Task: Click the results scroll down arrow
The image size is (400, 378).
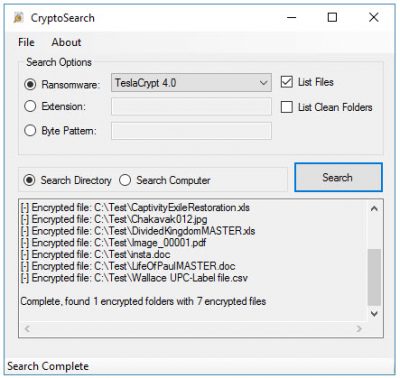Action: (x=374, y=314)
